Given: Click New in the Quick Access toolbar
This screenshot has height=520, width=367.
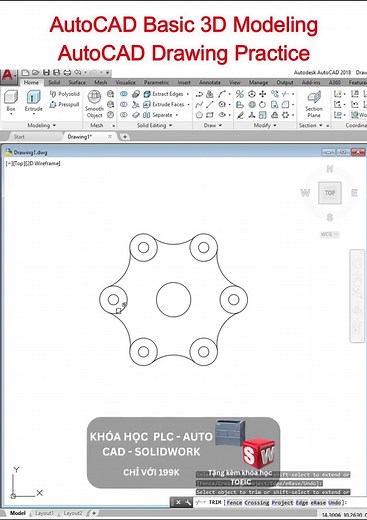Looking at the screenshot, I should (25, 72).
